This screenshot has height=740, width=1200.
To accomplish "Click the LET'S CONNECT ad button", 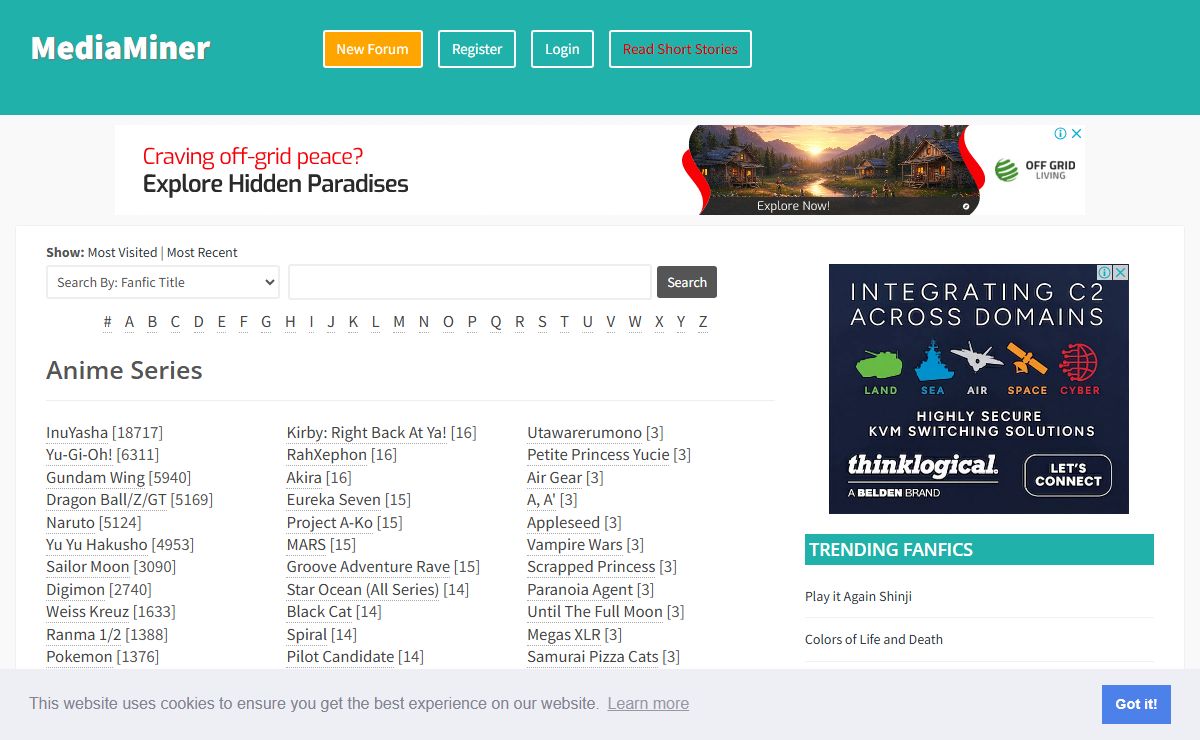I will tap(1068, 475).
